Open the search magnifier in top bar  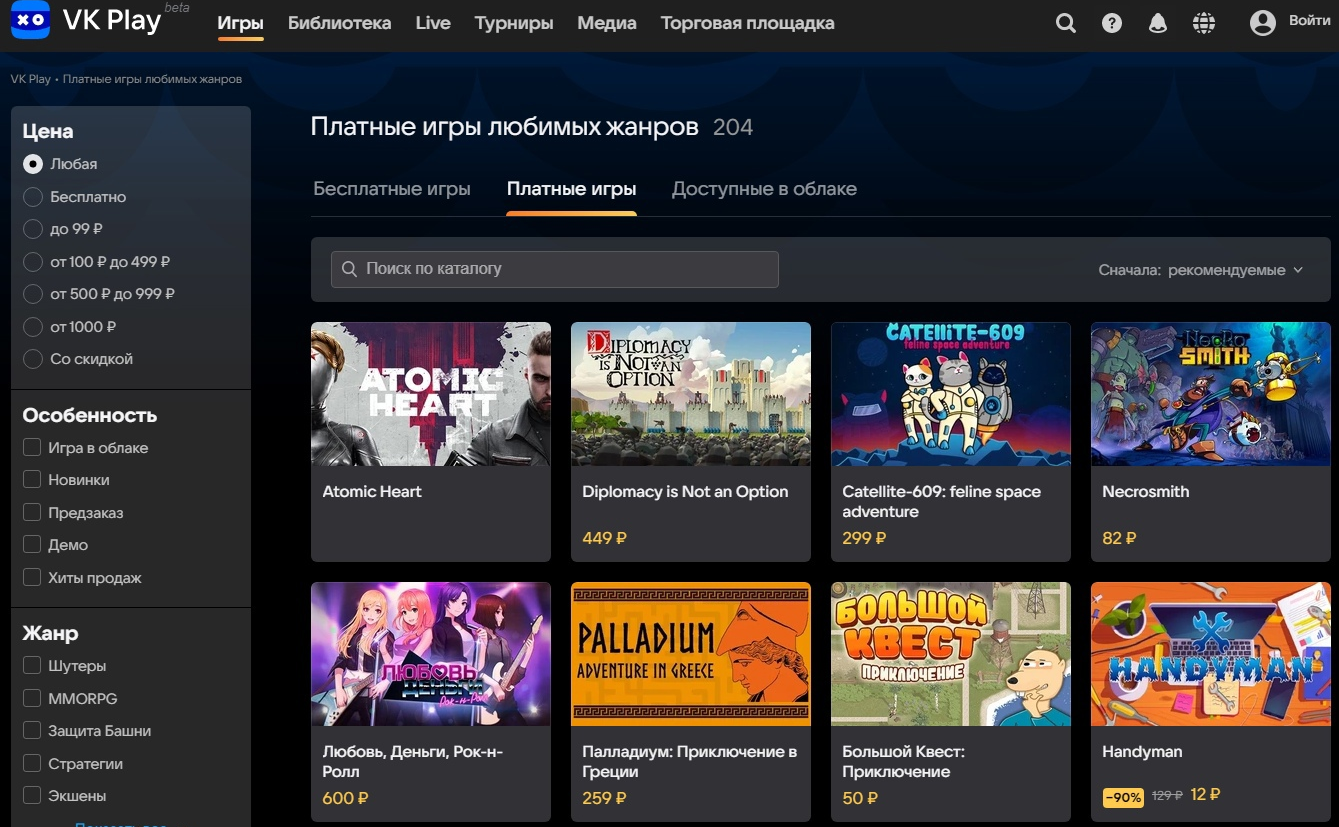1066,23
